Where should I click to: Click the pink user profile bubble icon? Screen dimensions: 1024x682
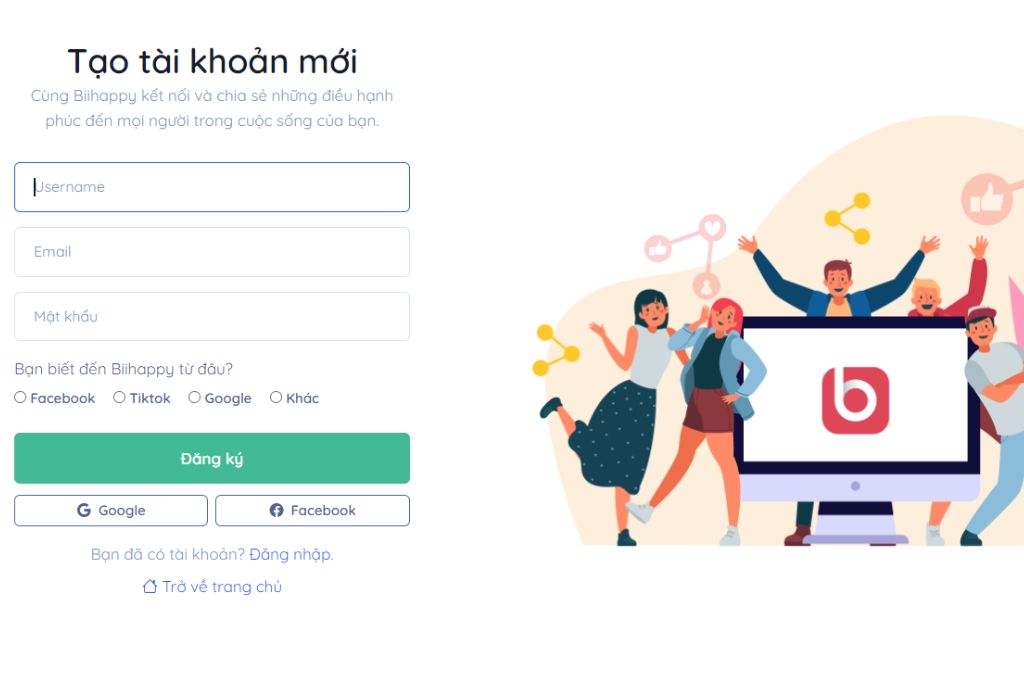click(706, 286)
